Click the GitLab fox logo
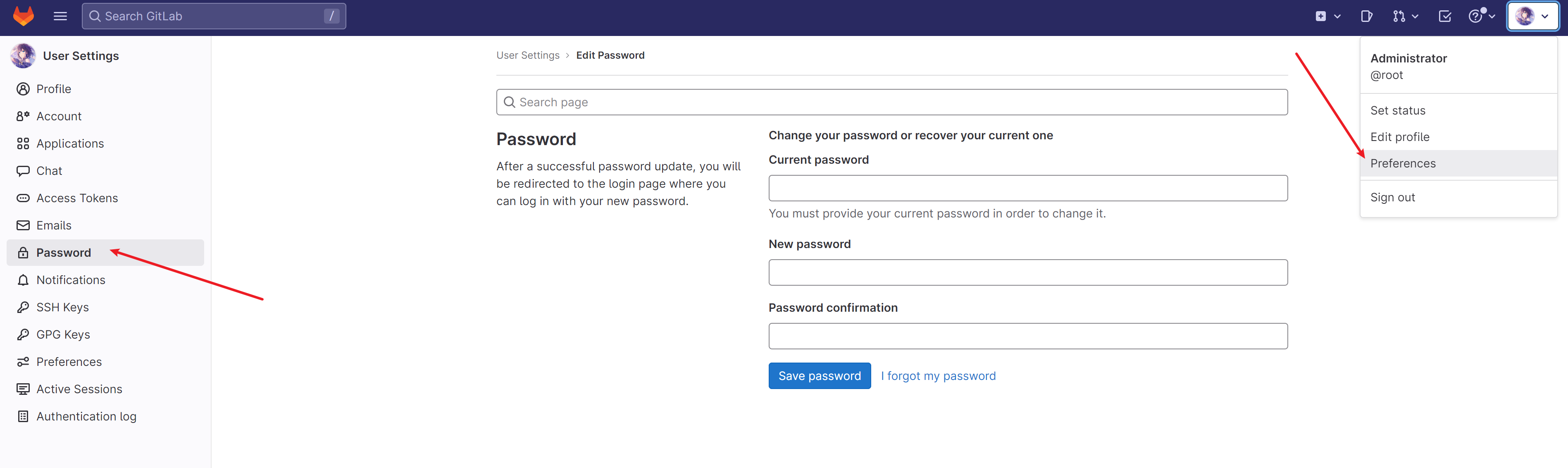This screenshot has width=1568, height=468. point(23,16)
